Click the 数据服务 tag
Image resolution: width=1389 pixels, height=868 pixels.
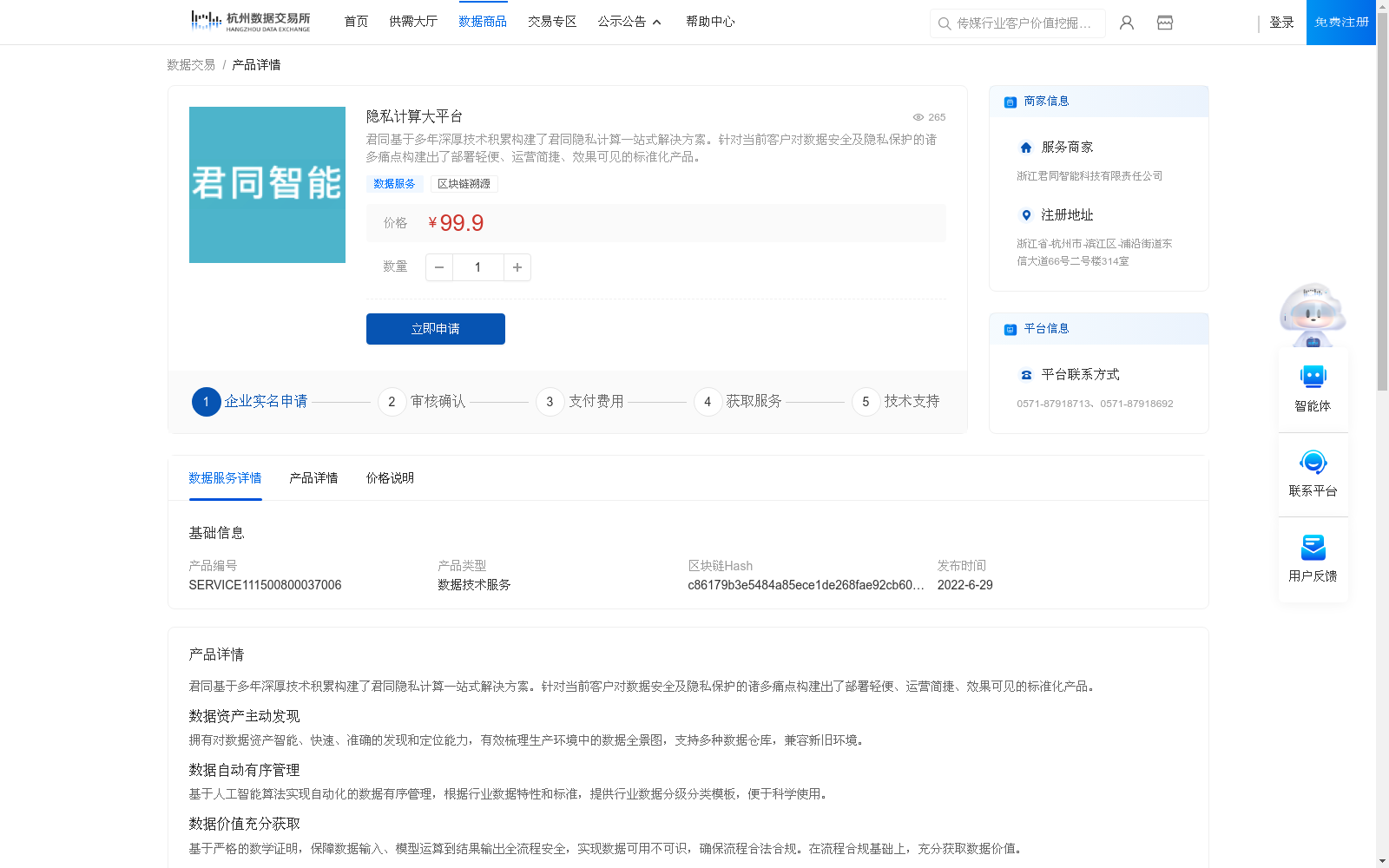pyautogui.click(x=394, y=184)
